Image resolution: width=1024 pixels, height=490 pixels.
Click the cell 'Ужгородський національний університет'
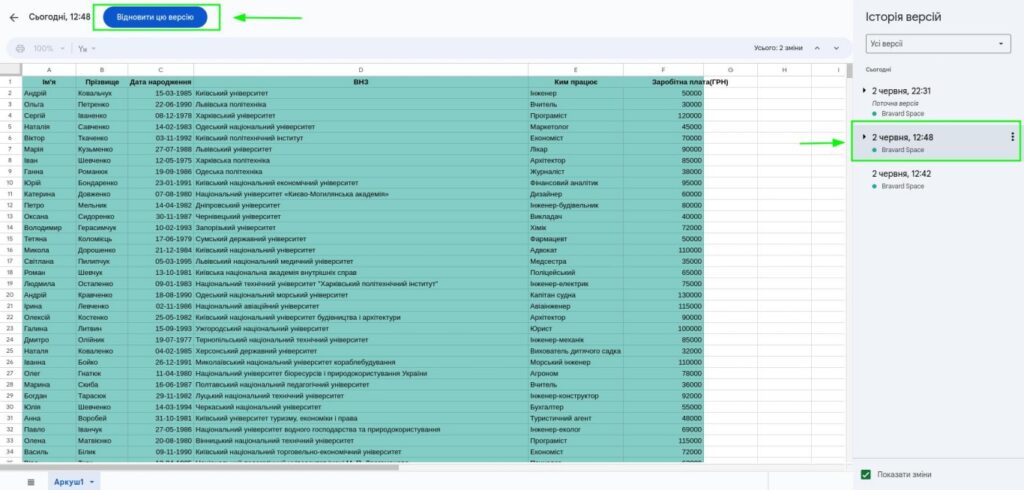pos(360,329)
